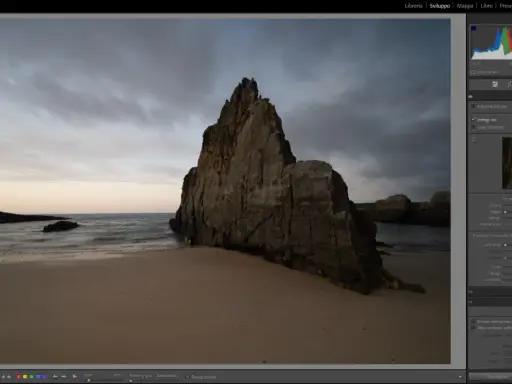Apply the blue color label
Screen dimensions: 512x384
tap(38, 377)
